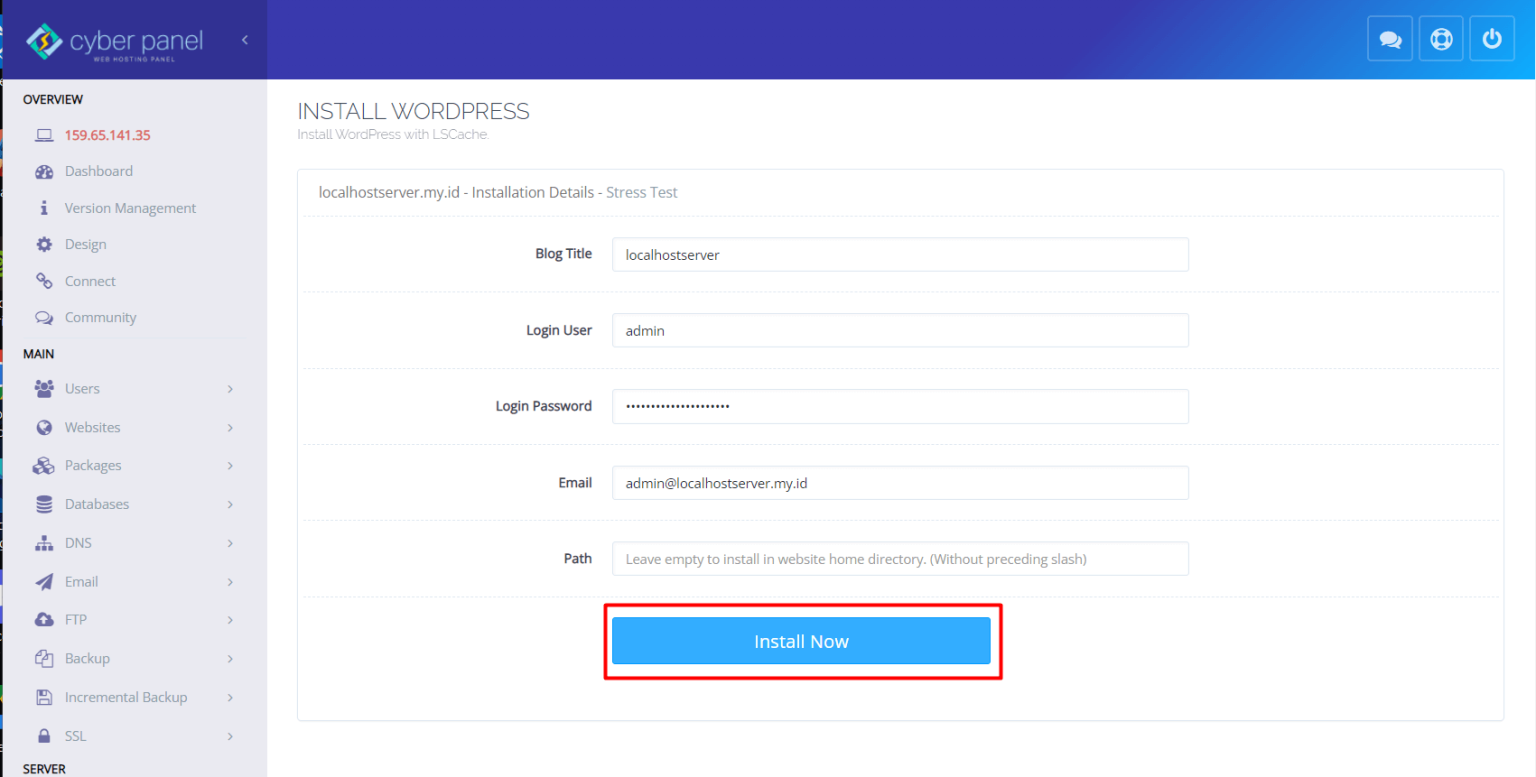Expand the Users menu chevron
1536x777 pixels.
(230, 389)
